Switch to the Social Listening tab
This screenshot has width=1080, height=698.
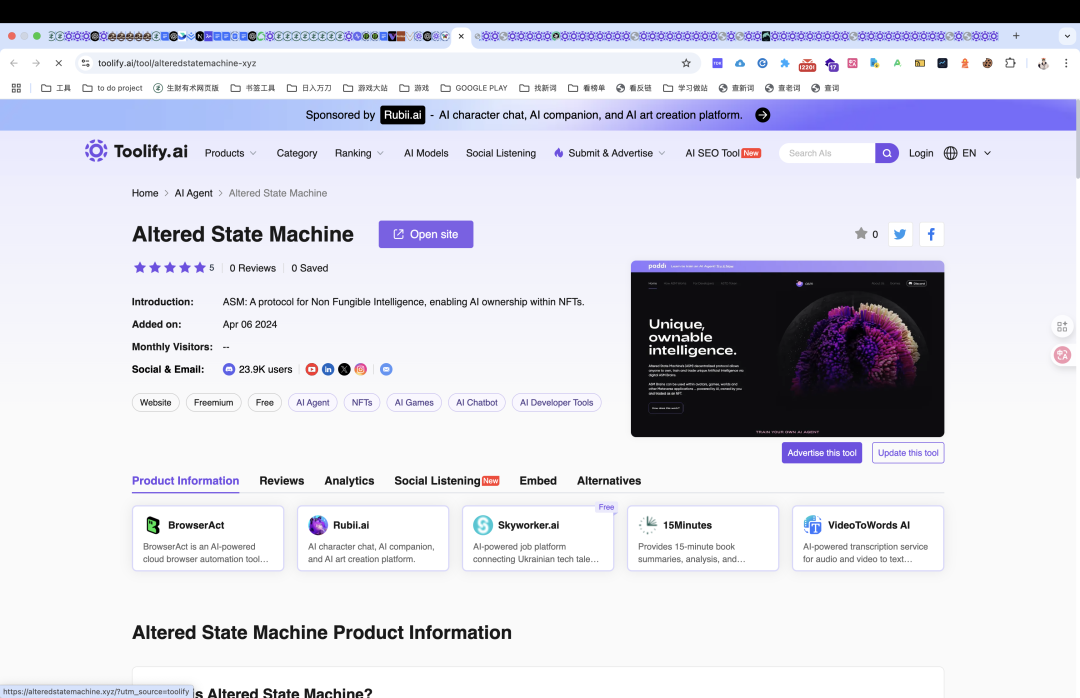pos(446,481)
